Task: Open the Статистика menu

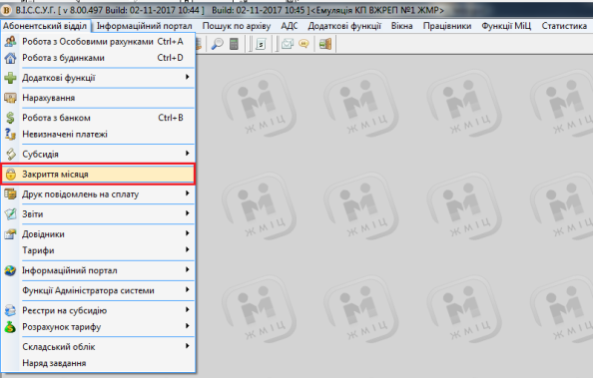Action: pyautogui.click(x=564, y=26)
